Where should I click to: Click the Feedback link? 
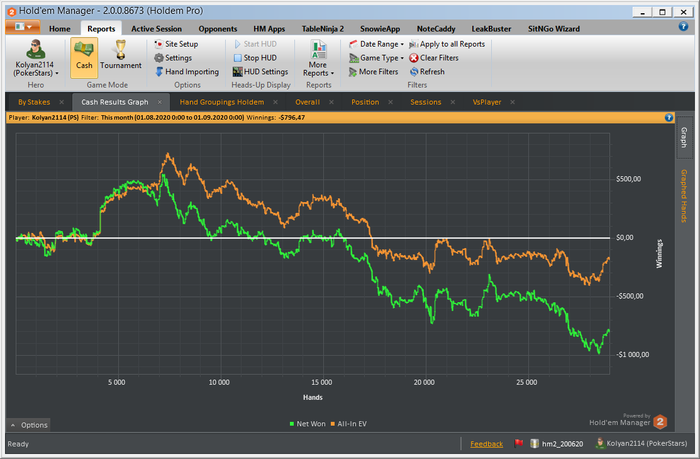pyautogui.click(x=487, y=444)
